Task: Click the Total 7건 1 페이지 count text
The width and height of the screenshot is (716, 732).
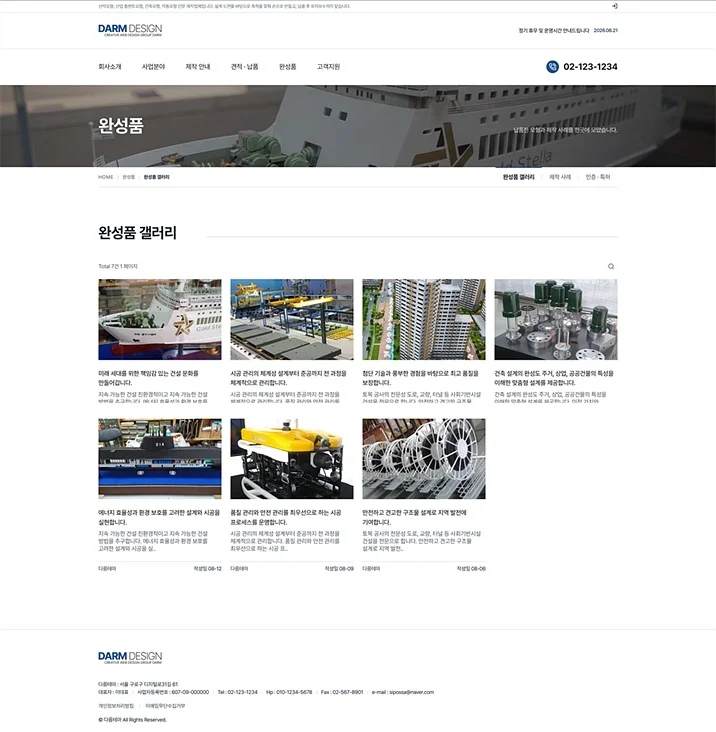Action: tap(118, 267)
